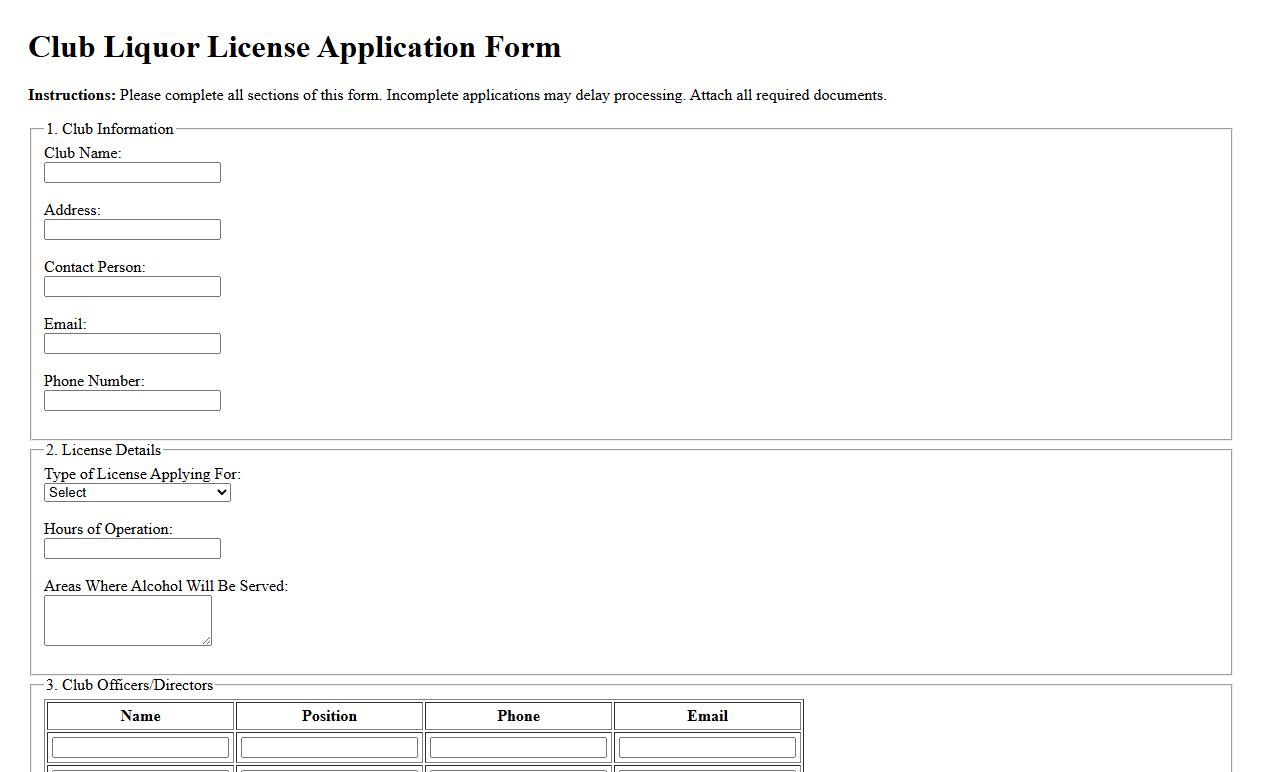Click the Hours of Operation field

click(x=132, y=548)
